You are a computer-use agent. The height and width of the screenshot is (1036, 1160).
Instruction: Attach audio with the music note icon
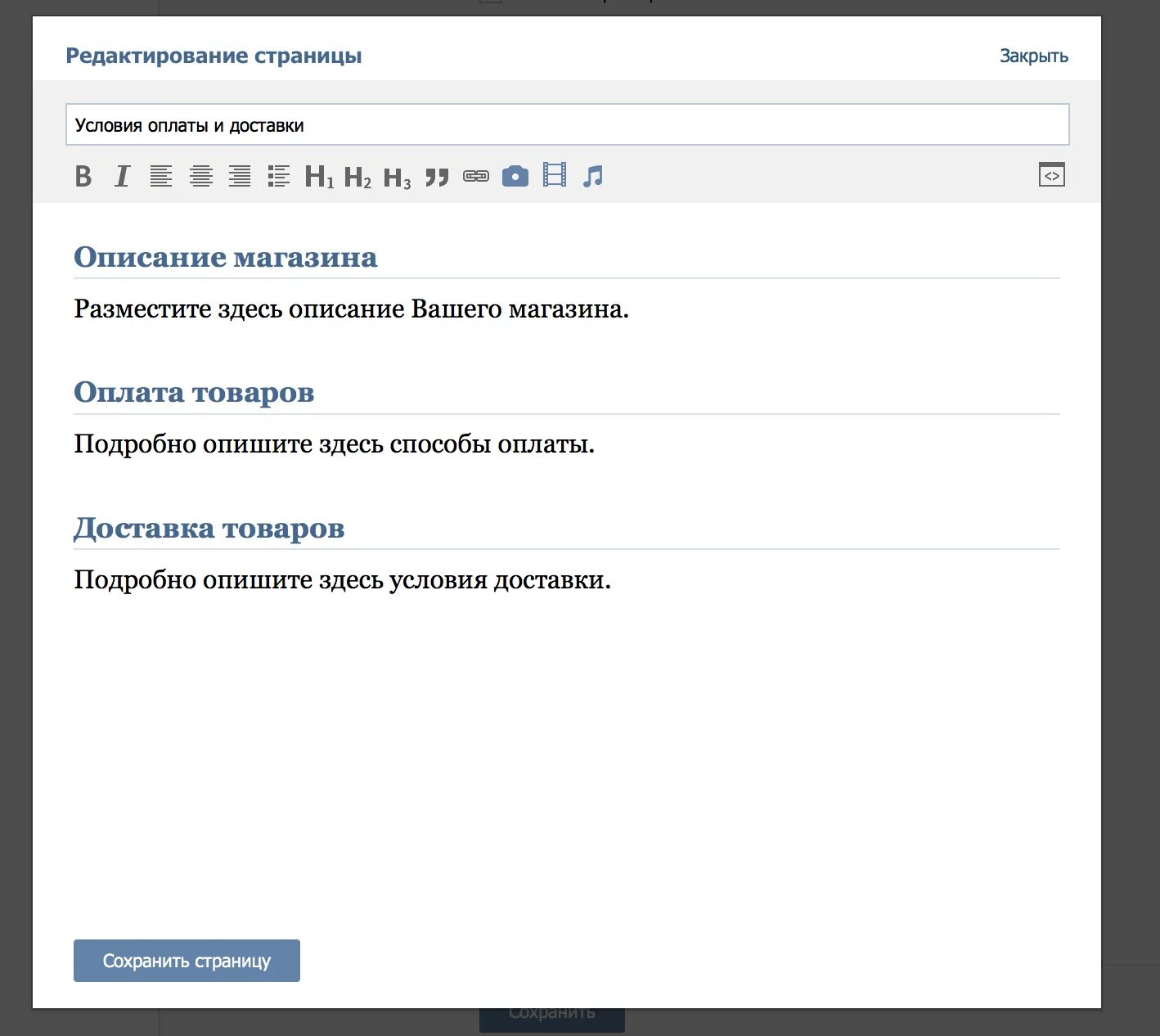(x=593, y=176)
